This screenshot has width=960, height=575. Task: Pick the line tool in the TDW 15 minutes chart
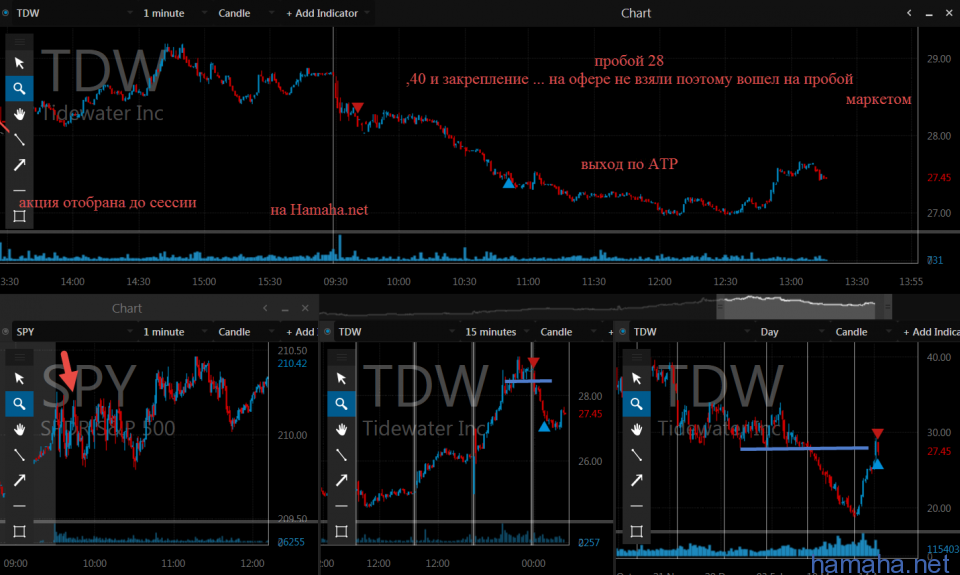tap(341, 455)
